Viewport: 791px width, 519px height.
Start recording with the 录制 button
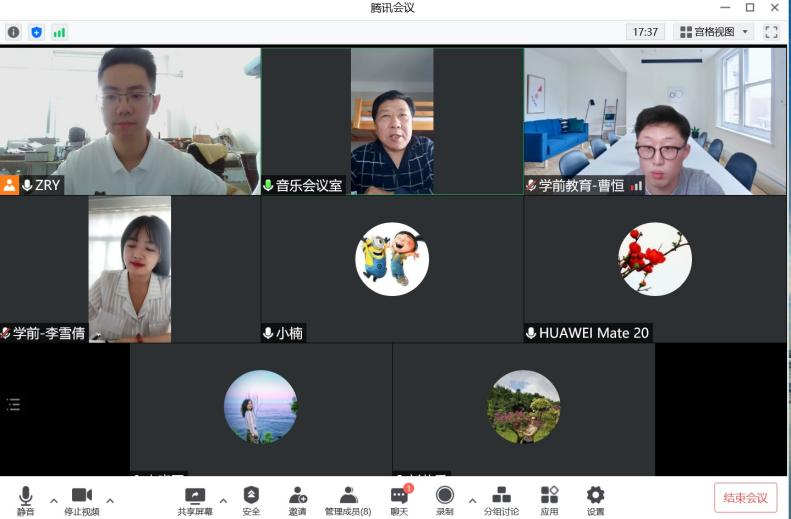(x=444, y=500)
